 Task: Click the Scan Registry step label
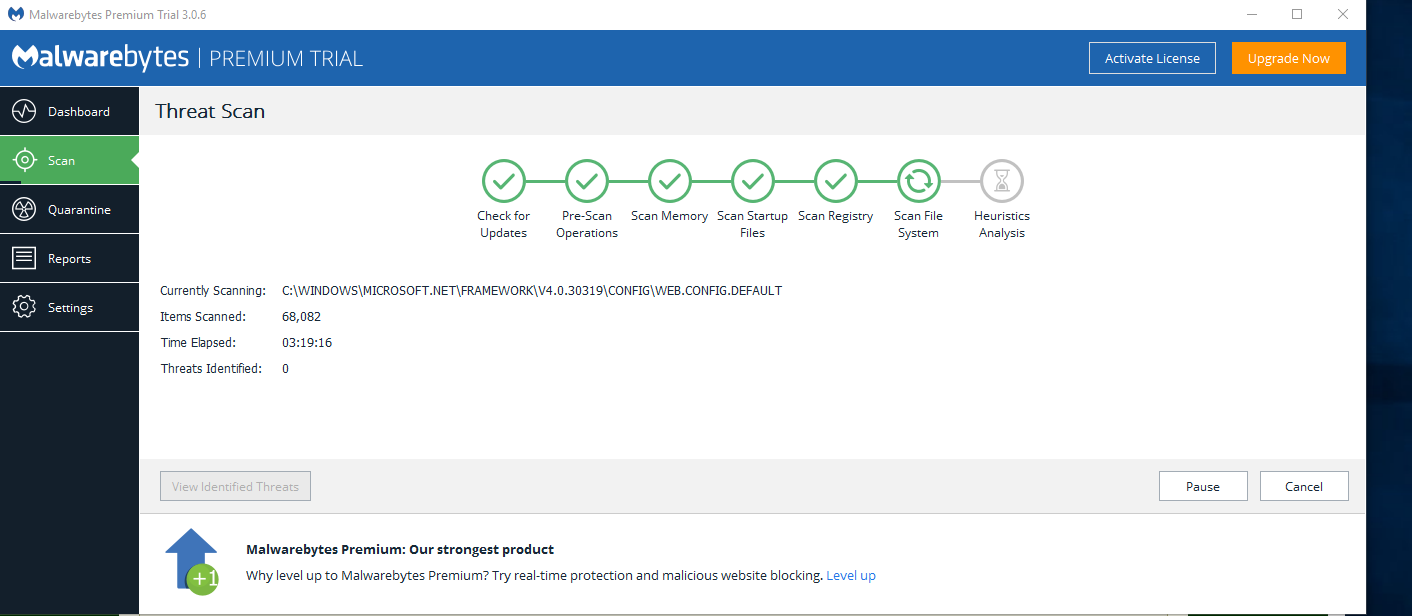[835, 216]
